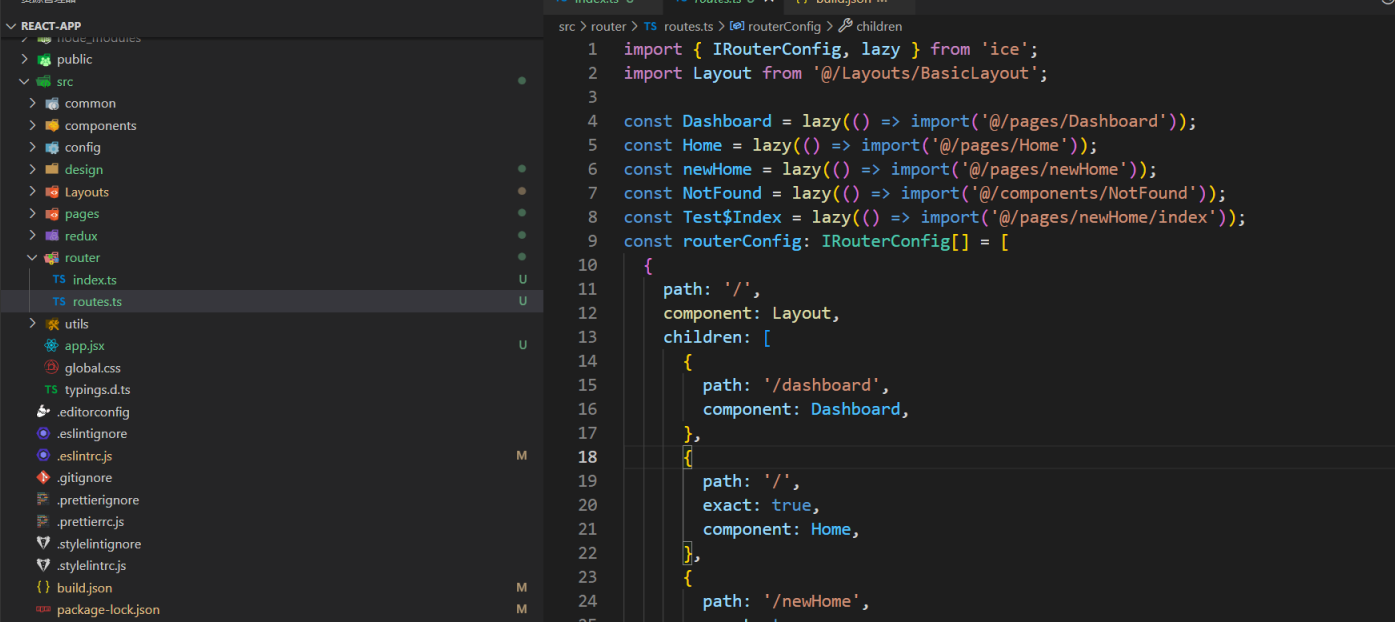This screenshot has height=622, width=1395.
Task: Expand the design folder chevron
Action: [33, 170]
